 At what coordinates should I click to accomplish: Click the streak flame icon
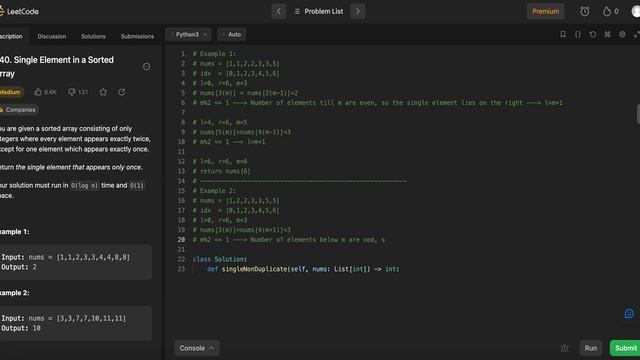click(607, 11)
